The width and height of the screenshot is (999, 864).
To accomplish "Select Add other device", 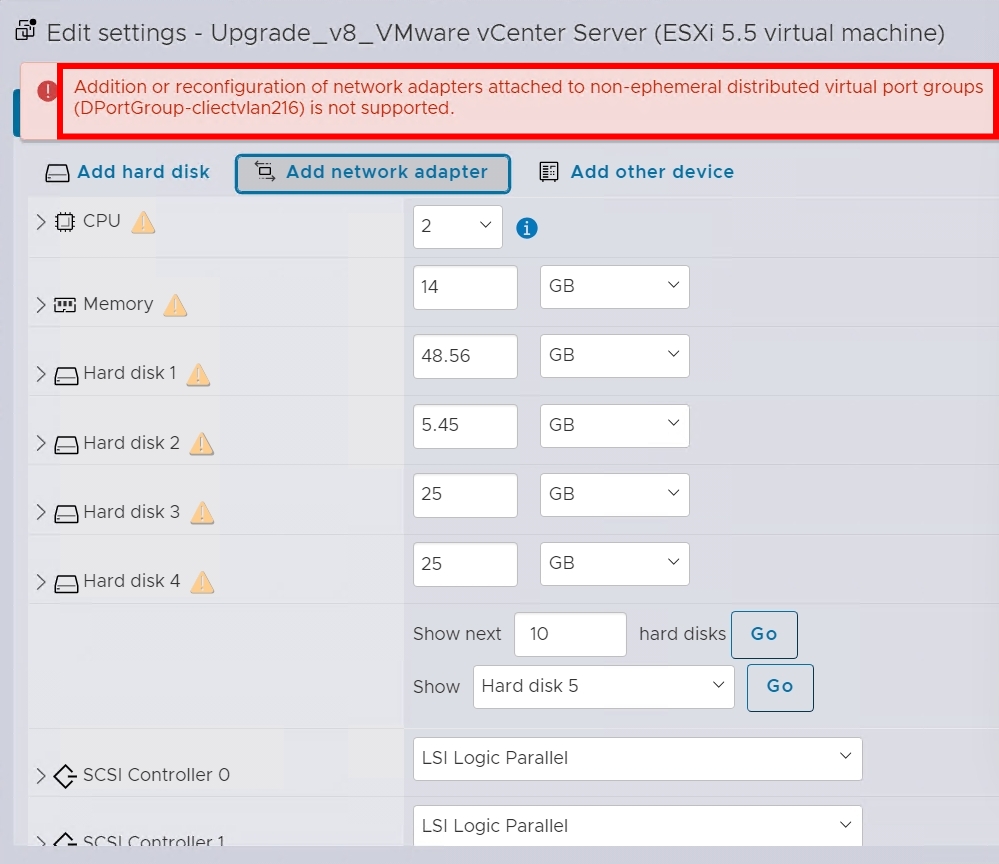I will (x=637, y=172).
